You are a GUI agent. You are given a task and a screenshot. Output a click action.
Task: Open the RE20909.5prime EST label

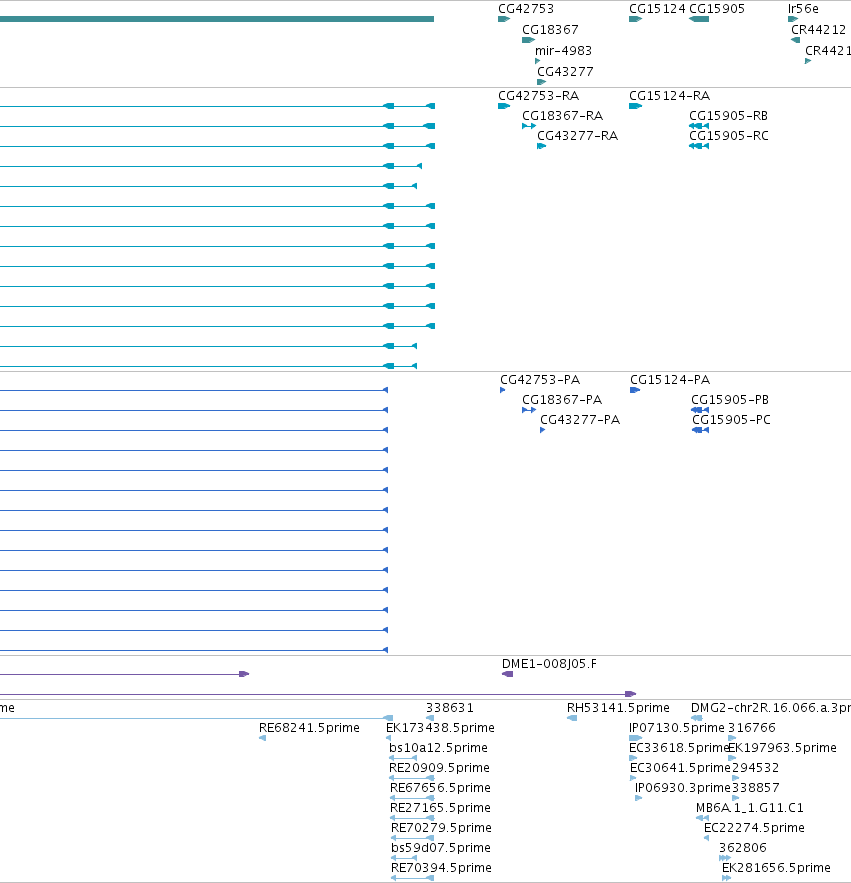tap(439, 768)
